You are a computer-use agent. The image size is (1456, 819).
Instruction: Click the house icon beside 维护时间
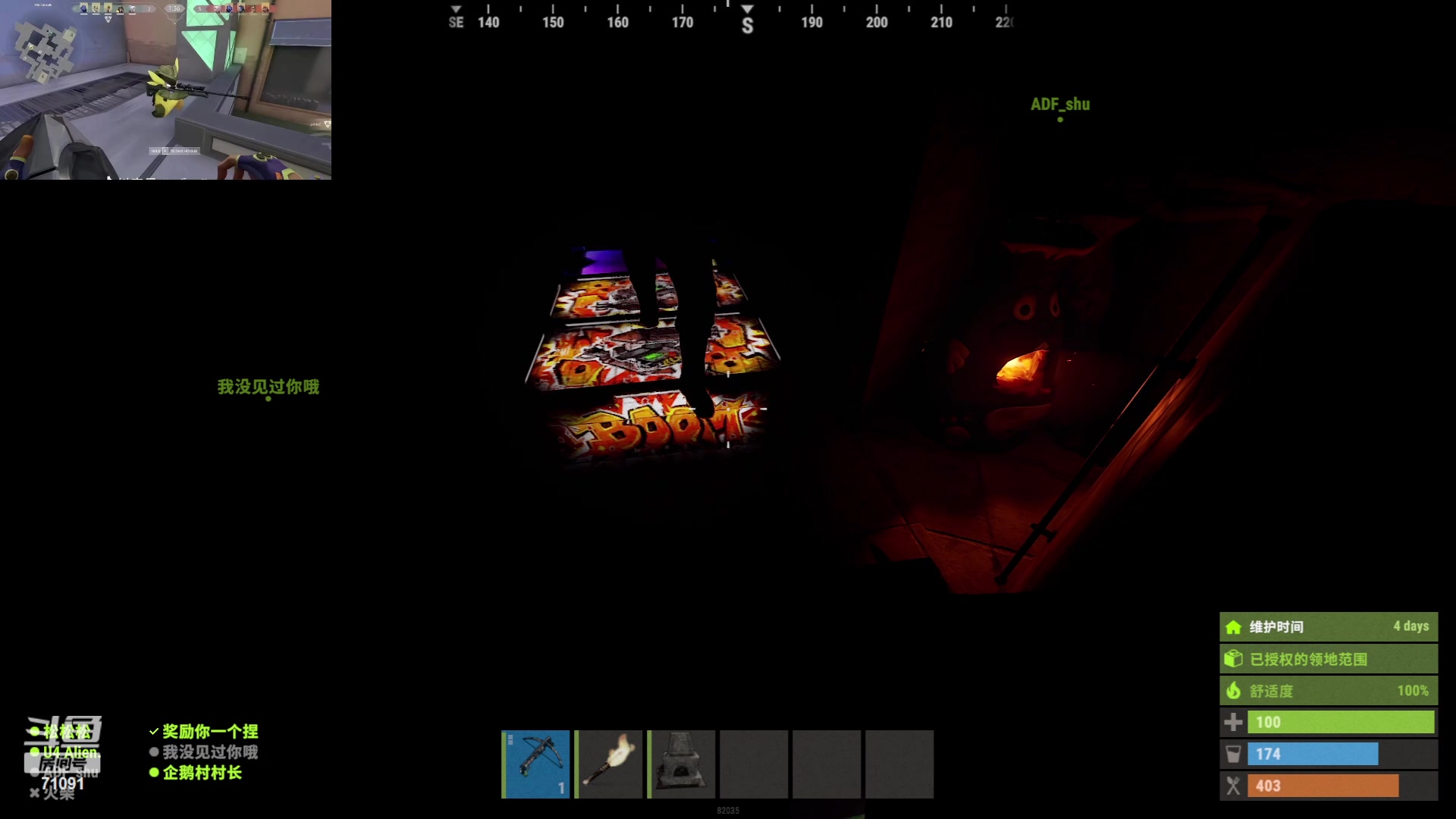(x=1234, y=627)
